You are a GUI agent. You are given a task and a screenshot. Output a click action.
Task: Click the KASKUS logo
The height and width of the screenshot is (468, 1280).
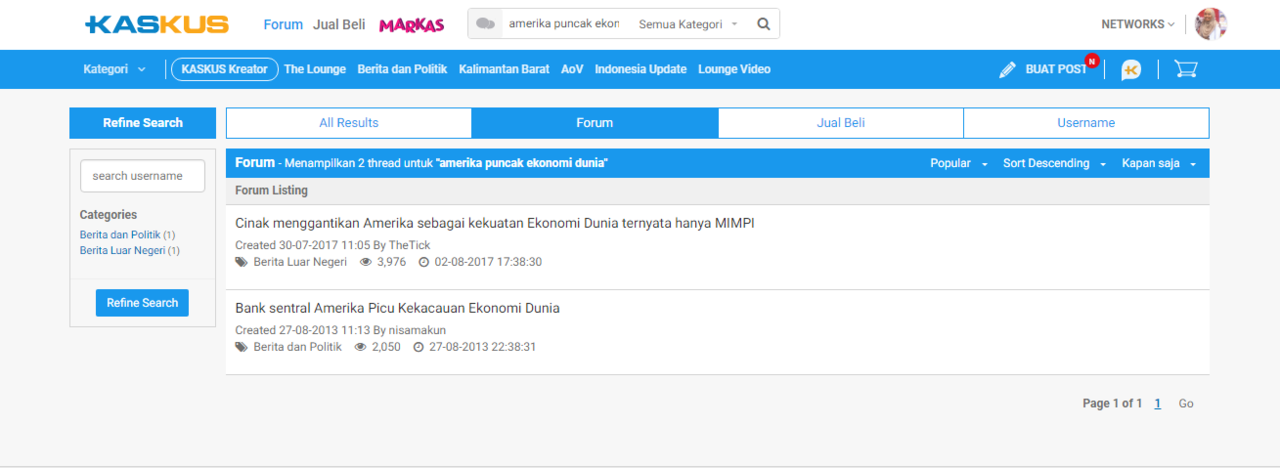[x=157, y=24]
